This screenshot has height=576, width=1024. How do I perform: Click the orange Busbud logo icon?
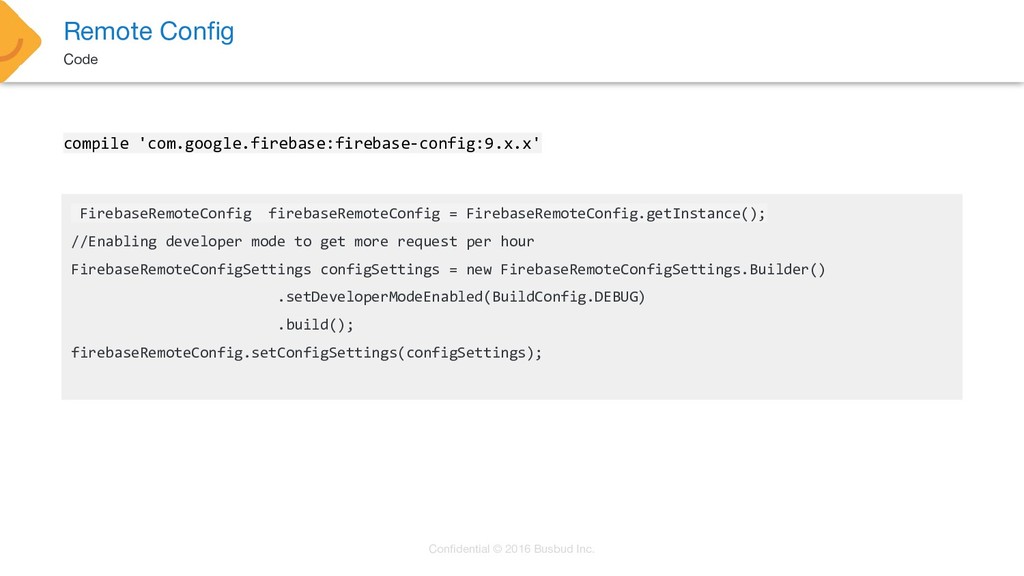[x=20, y=40]
